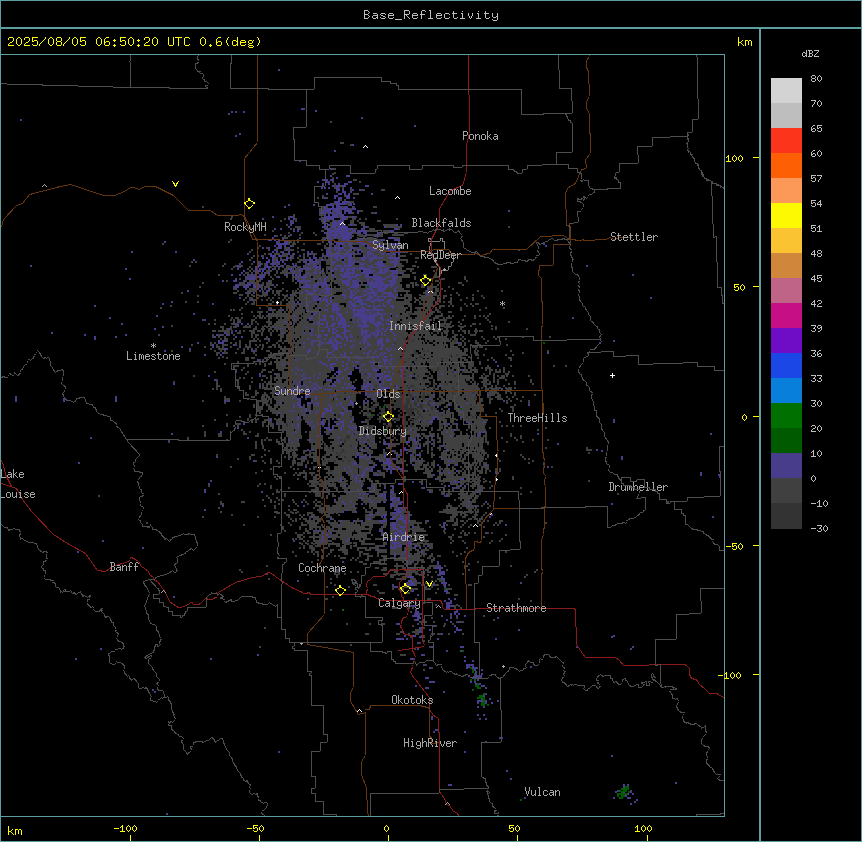Select the ThreeHills label
This screenshot has width=862, height=842.
[x=537, y=418]
